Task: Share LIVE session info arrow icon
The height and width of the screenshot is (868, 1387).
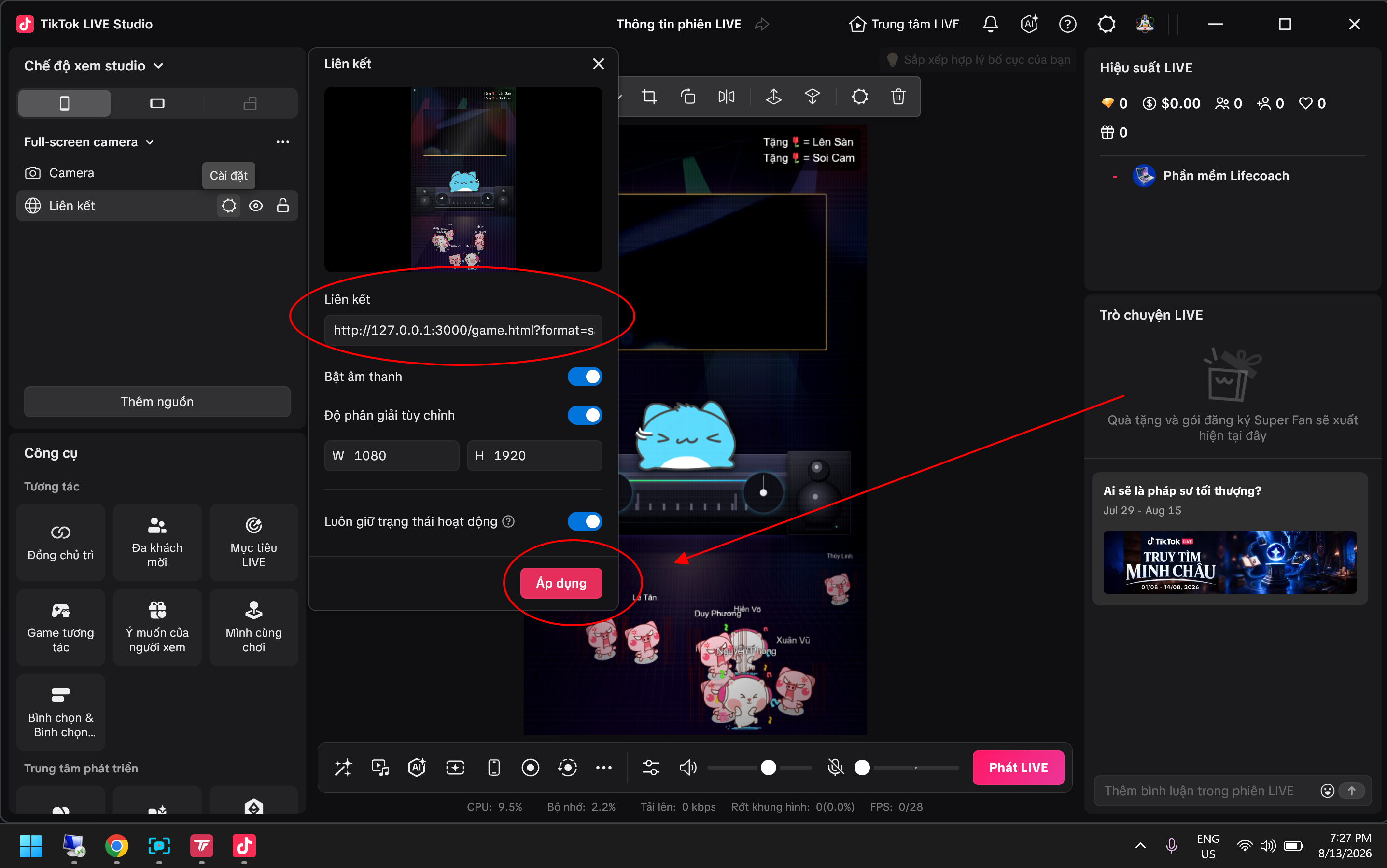Action: pos(762,24)
